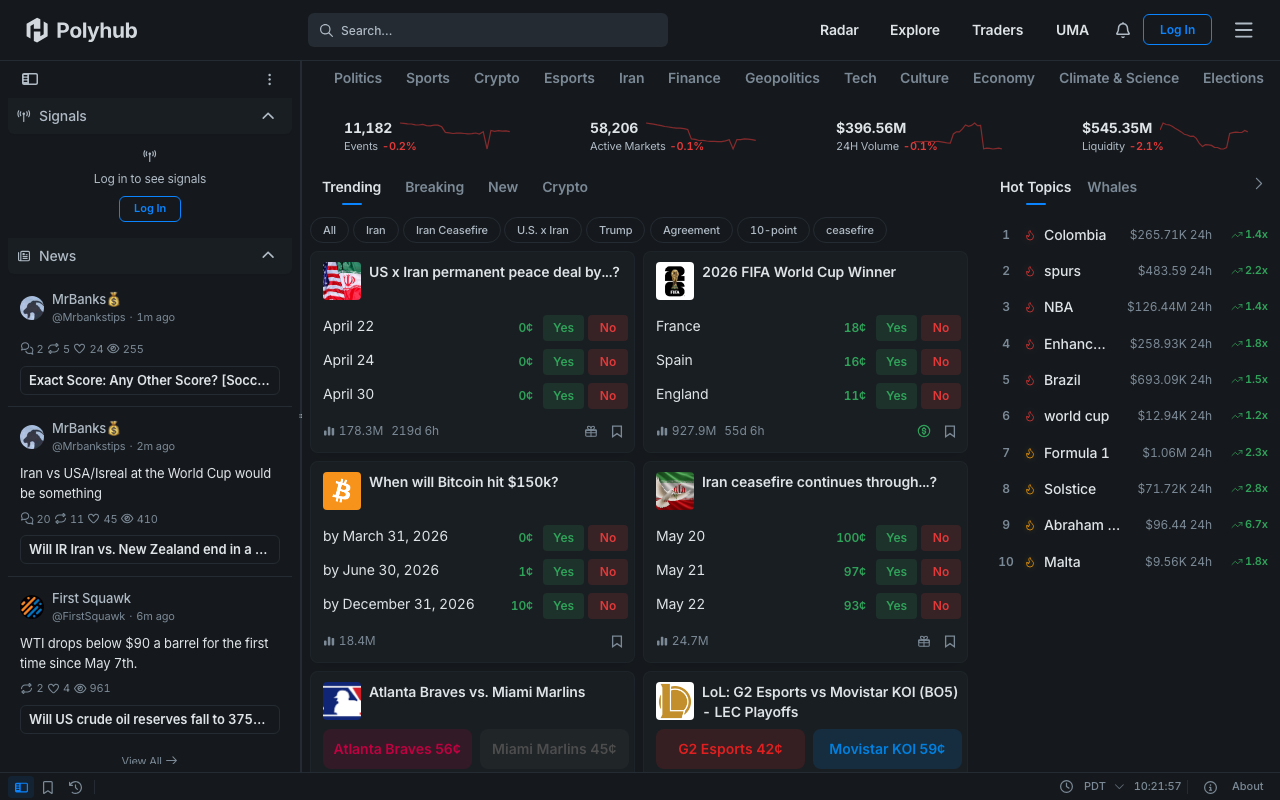
Task: Open the Traders nav item
Action: tap(998, 30)
